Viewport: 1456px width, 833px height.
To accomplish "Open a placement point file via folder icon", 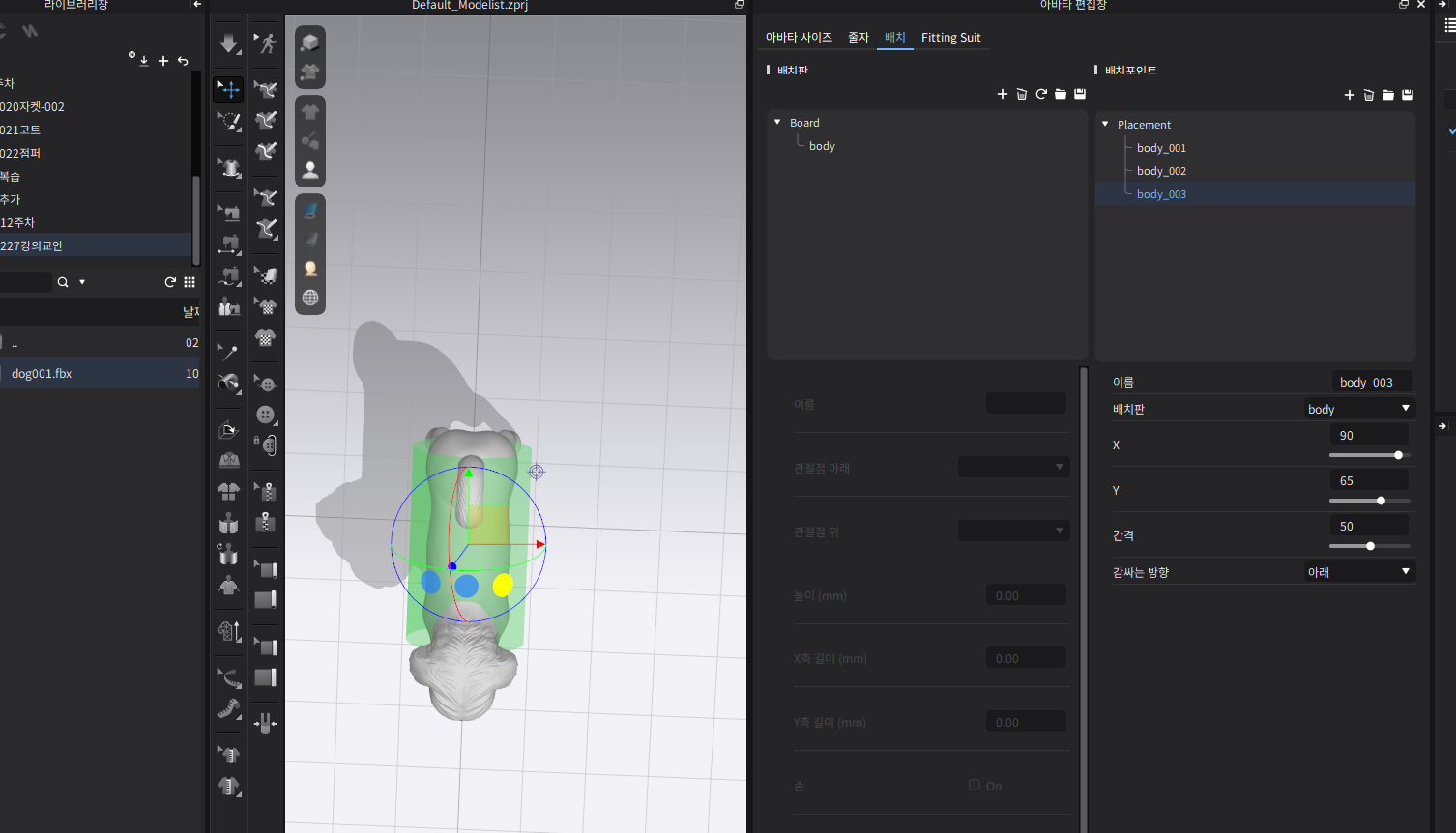I will (x=1388, y=95).
